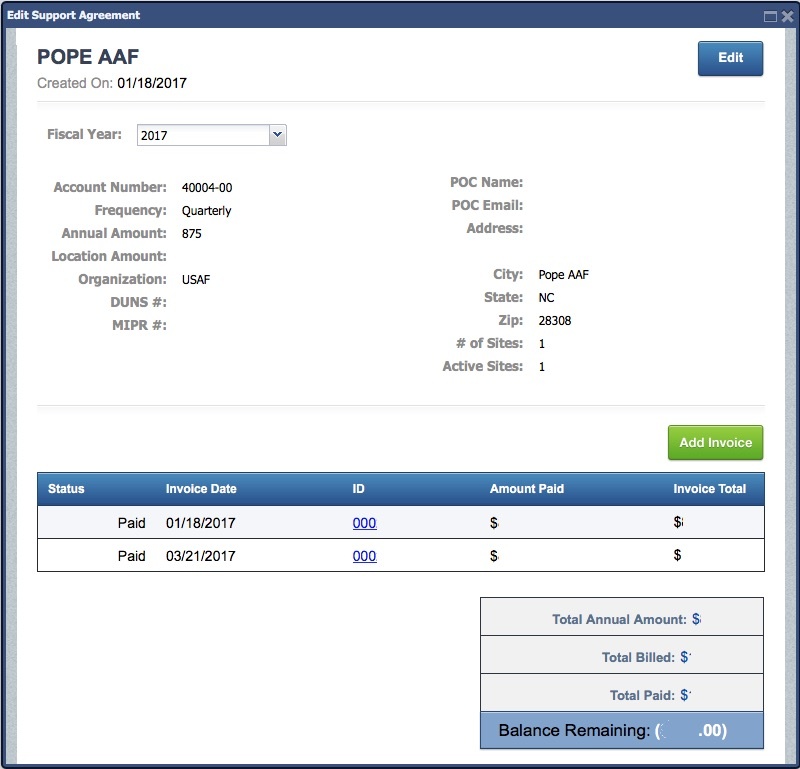Click the Total Annual Amount row
This screenshot has height=769, width=800.
click(621, 619)
